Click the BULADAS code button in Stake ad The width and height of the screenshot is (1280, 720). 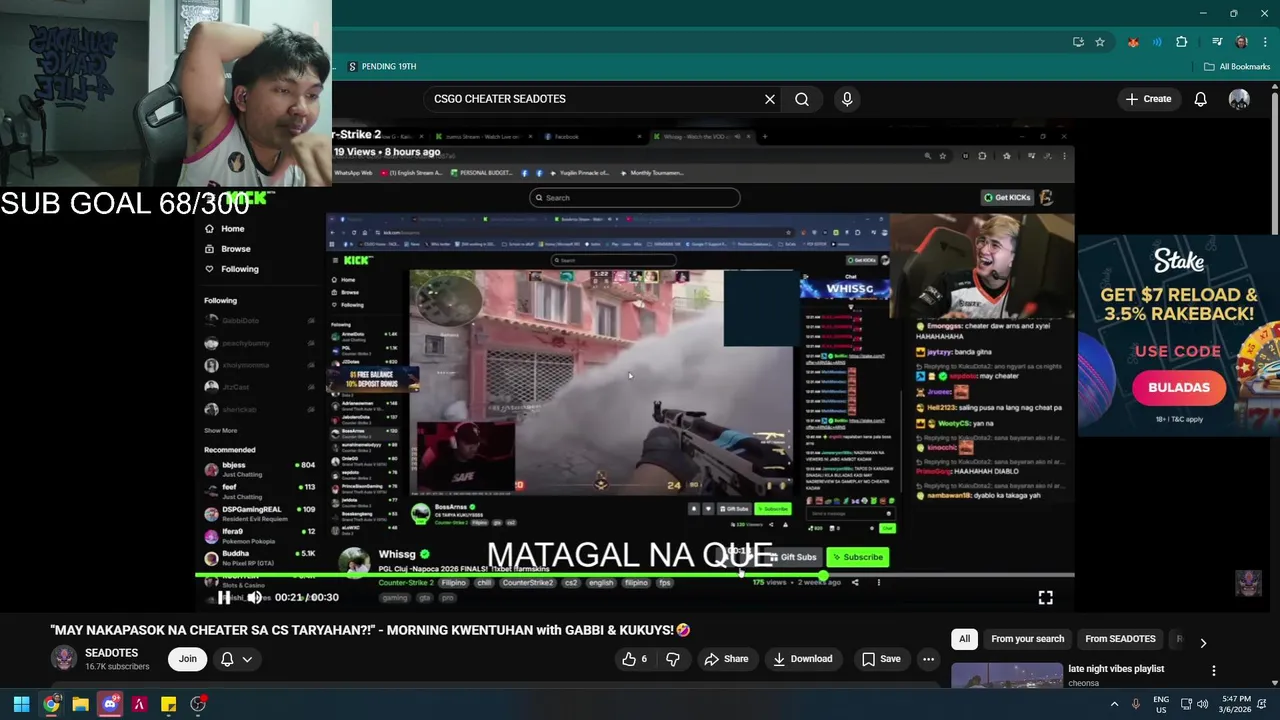(1179, 388)
